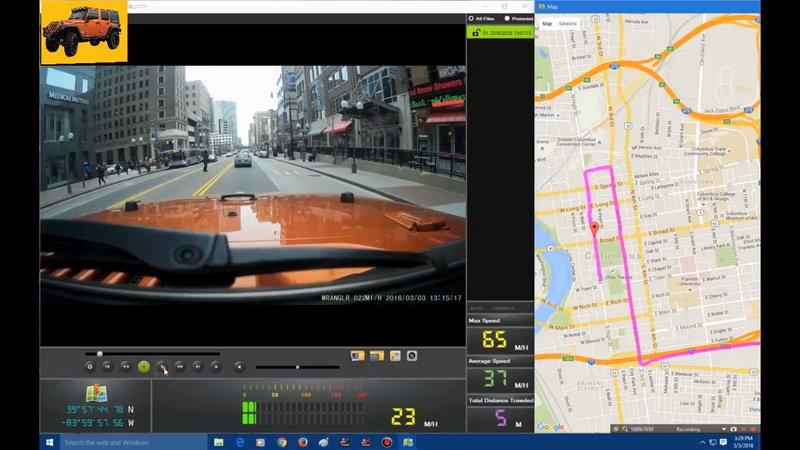Click the Max Speed 65 readout
Viewport: 800px width, 450px height.
pos(494,339)
